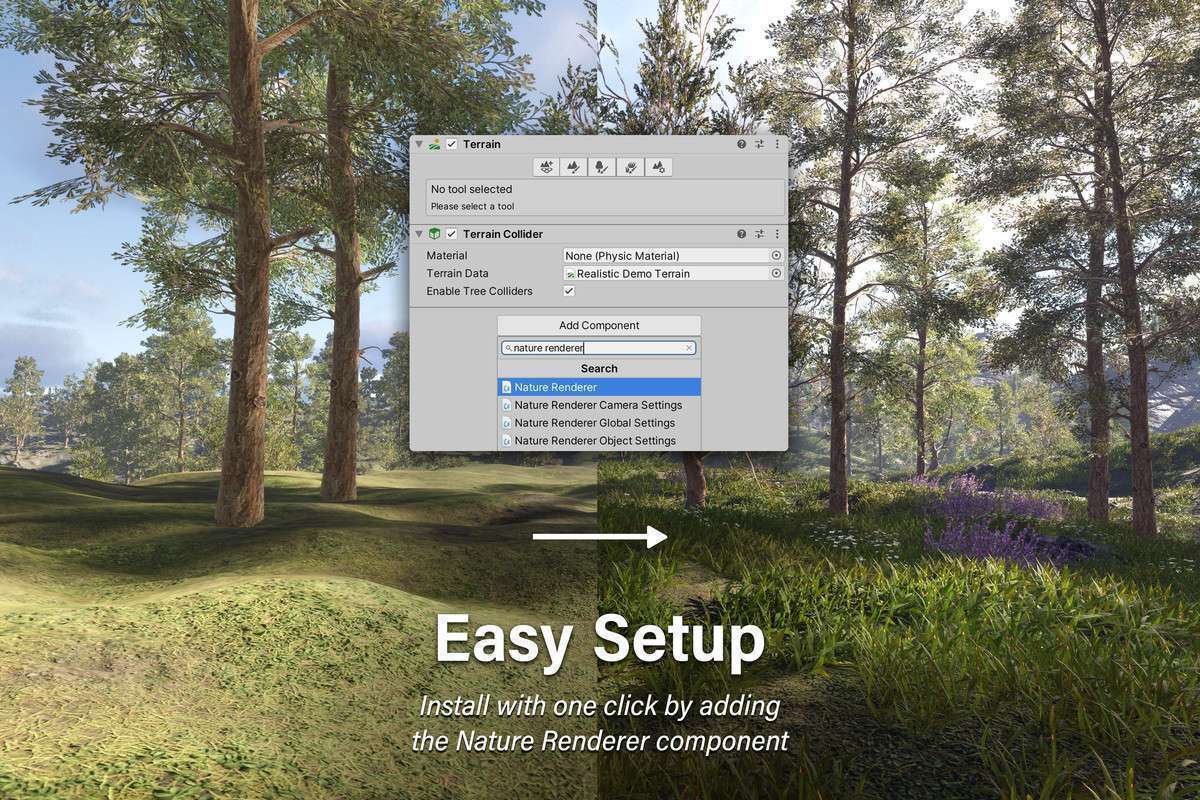This screenshot has width=1200, height=800.
Task: Select Nature Renderer from search results
Action: point(599,387)
